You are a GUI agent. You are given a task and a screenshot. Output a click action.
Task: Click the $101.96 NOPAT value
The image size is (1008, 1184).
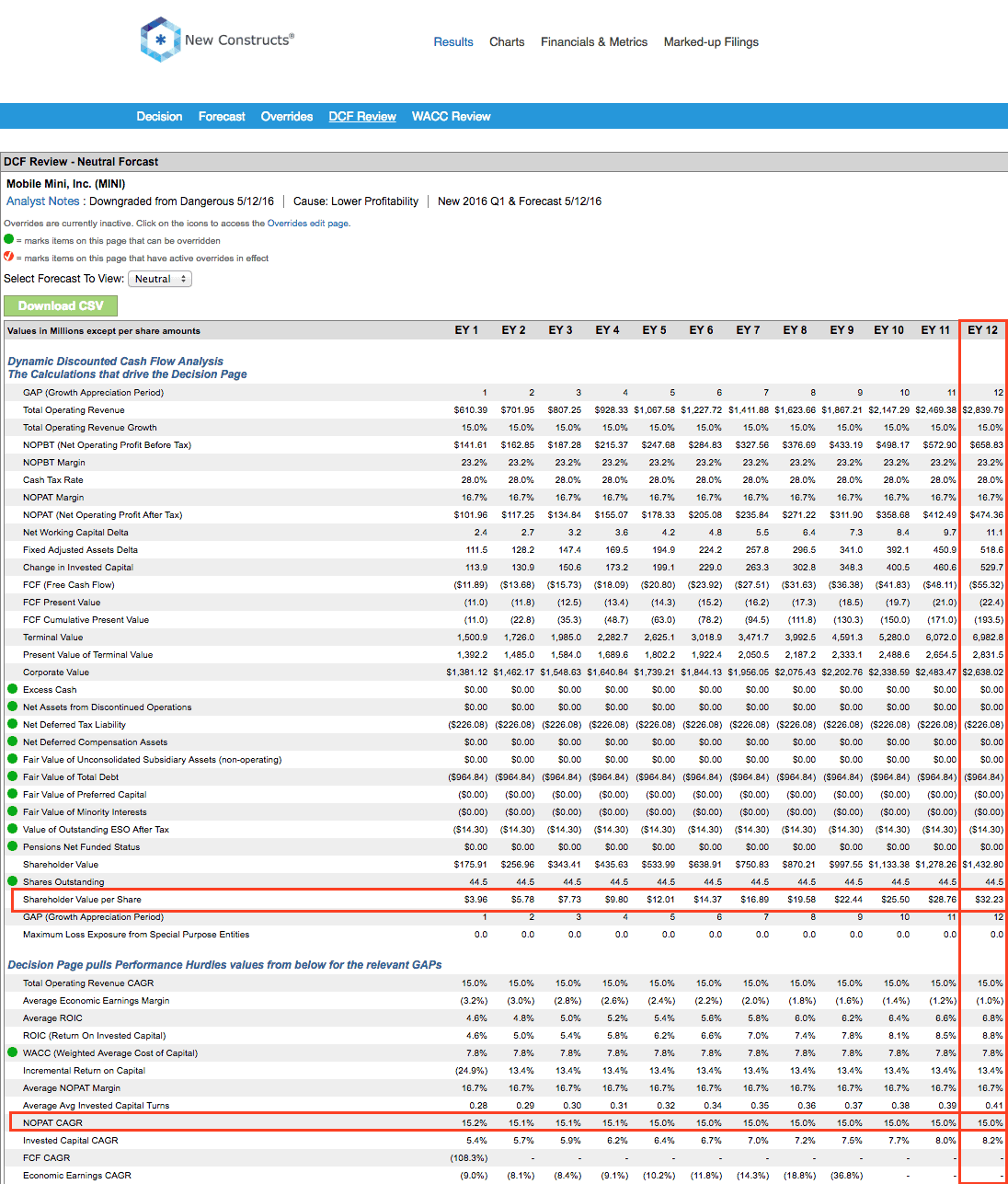470,515
